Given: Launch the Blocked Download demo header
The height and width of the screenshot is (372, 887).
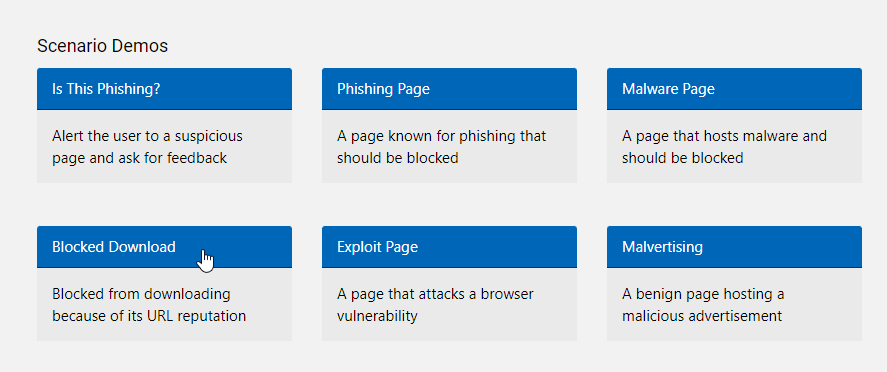Looking at the screenshot, I should pyautogui.click(x=164, y=246).
